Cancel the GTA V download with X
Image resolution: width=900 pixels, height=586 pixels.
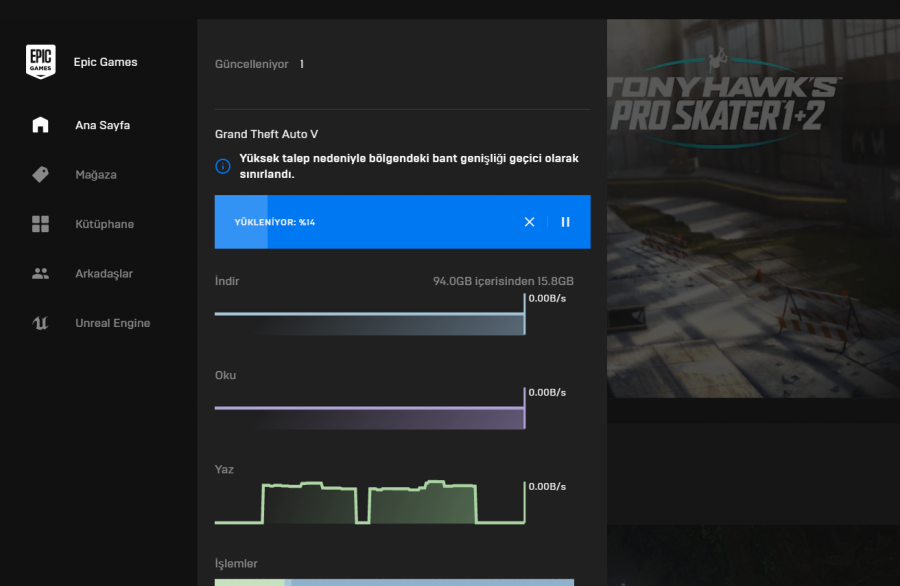529,222
